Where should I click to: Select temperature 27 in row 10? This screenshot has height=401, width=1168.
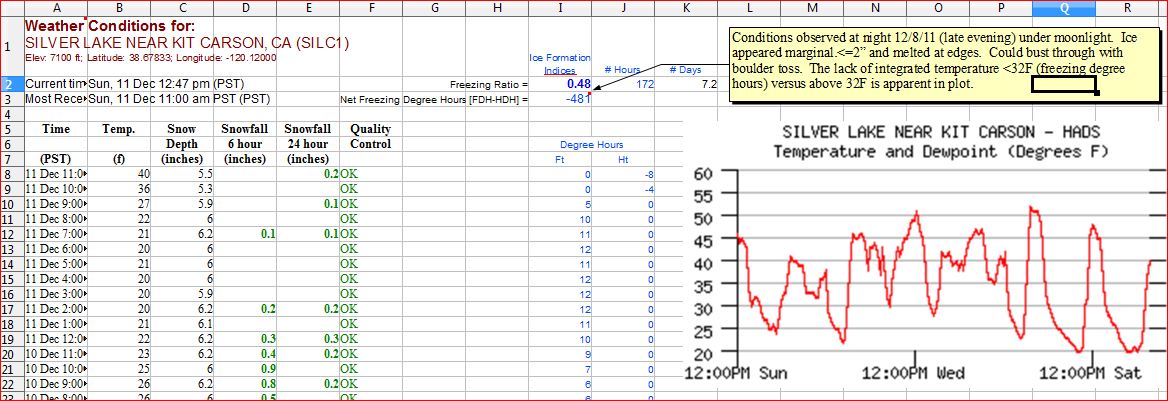click(119, 203)
